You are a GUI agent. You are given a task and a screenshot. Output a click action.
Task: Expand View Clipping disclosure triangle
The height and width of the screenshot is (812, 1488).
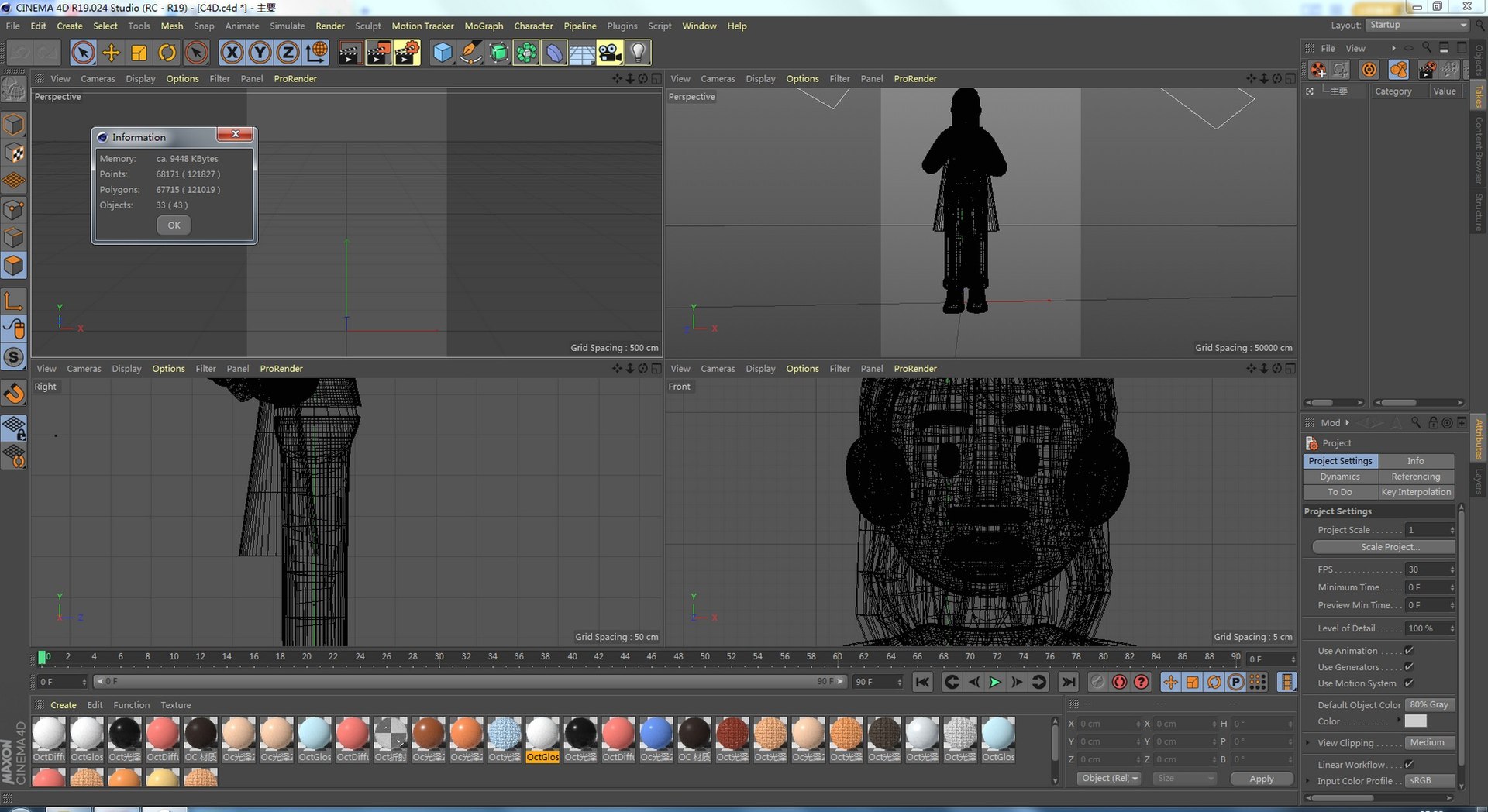click(1309, 742)
